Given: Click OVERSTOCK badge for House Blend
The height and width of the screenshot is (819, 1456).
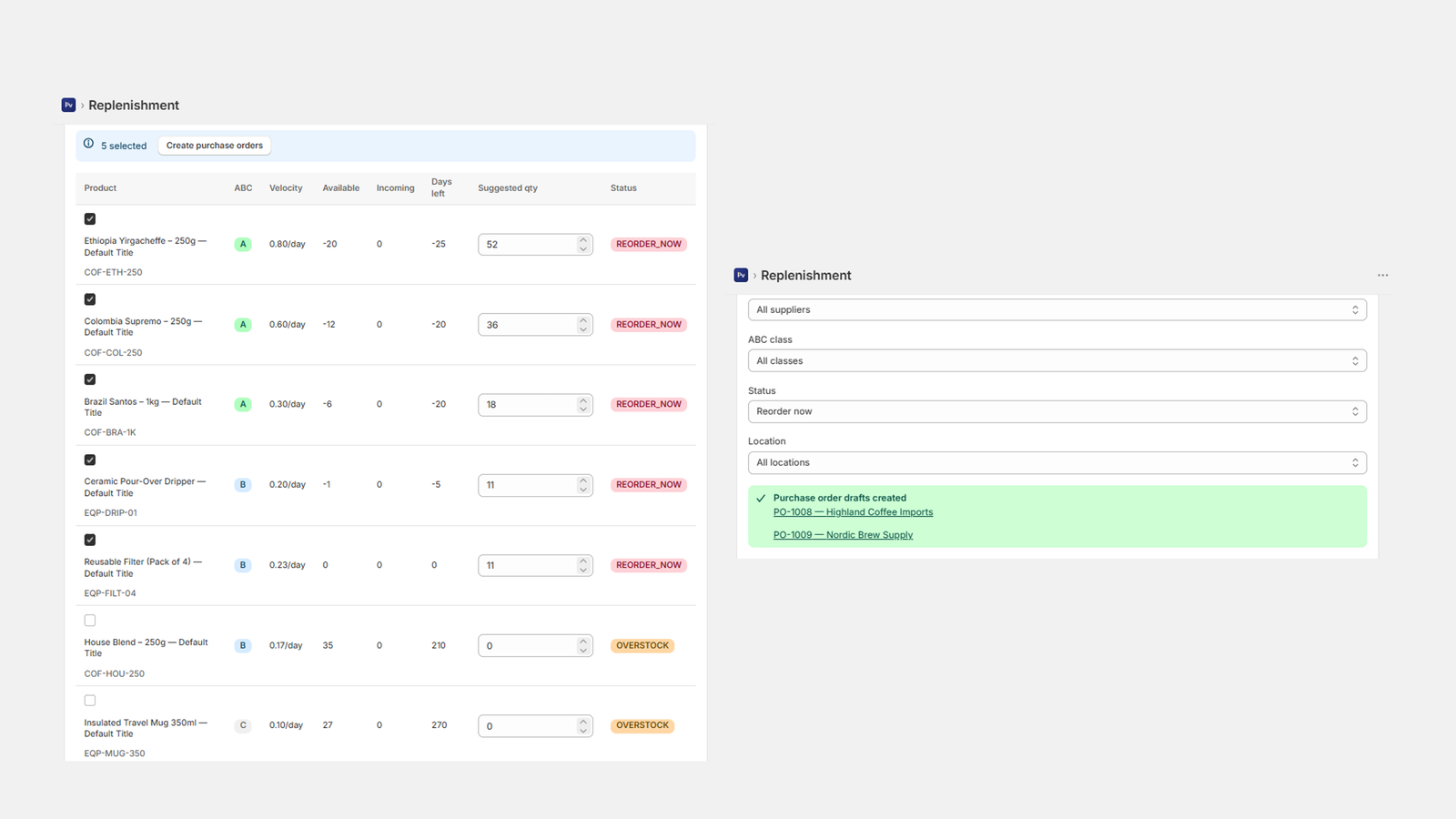Looking at the screenshot, I should (x=642, y=645).
